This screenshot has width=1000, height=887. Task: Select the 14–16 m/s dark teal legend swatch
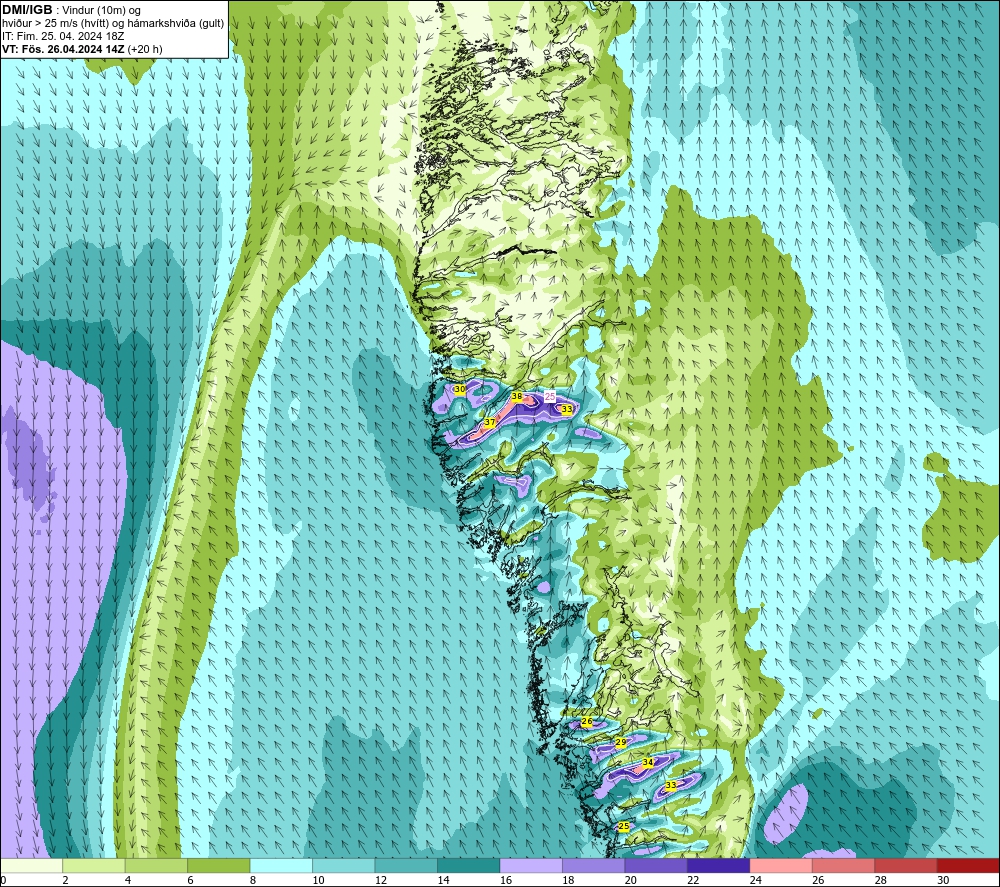point(469,865)
